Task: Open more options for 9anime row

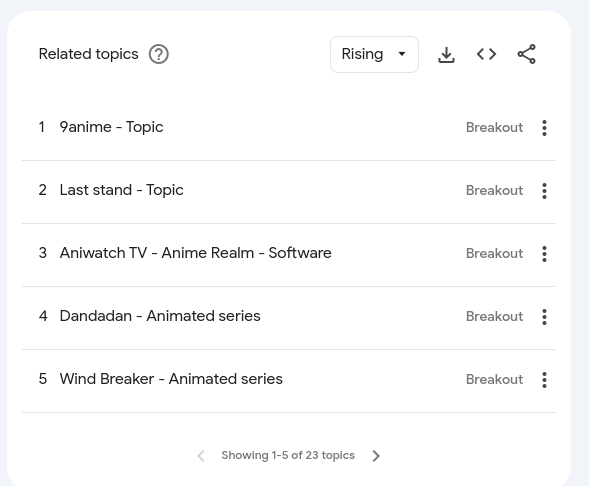Action: tap(544, 128)
